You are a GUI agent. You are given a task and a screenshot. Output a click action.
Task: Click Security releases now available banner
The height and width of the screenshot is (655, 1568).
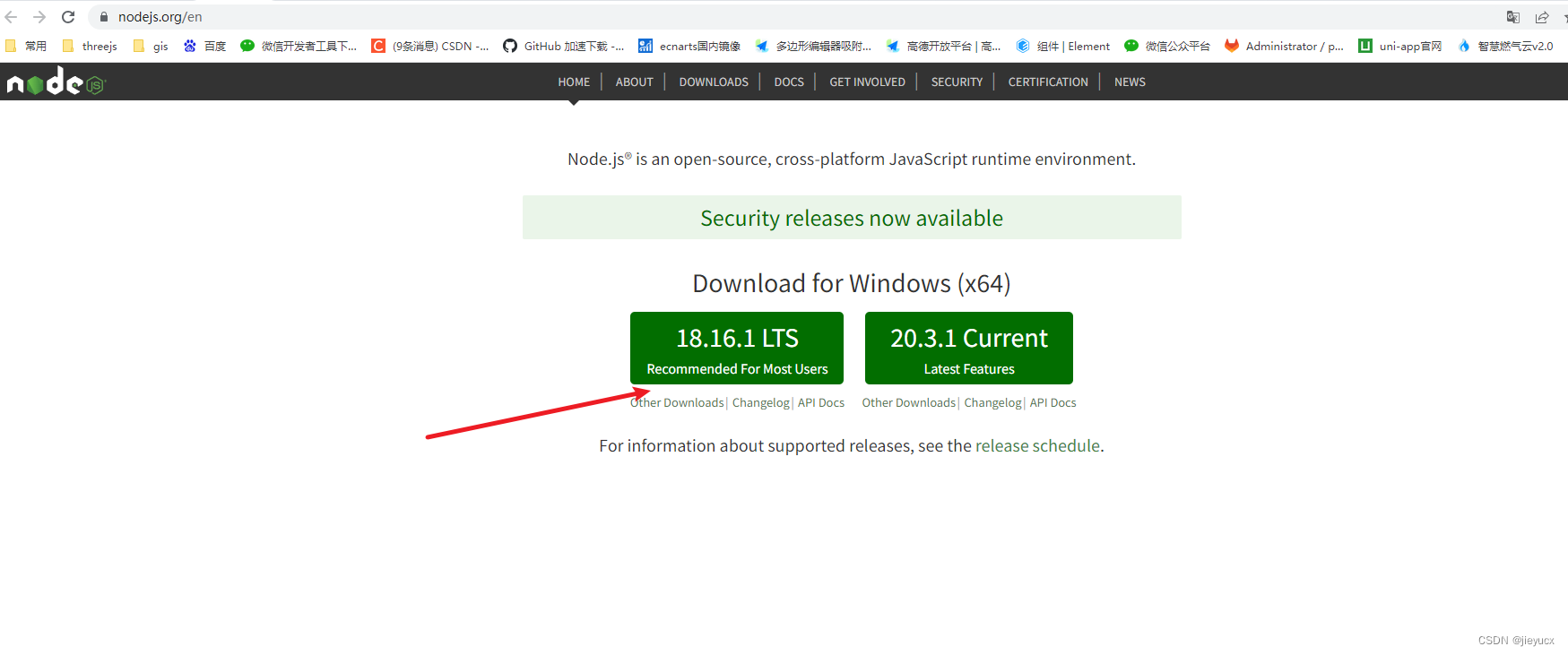pyautogui.click(x=852, y=218)
